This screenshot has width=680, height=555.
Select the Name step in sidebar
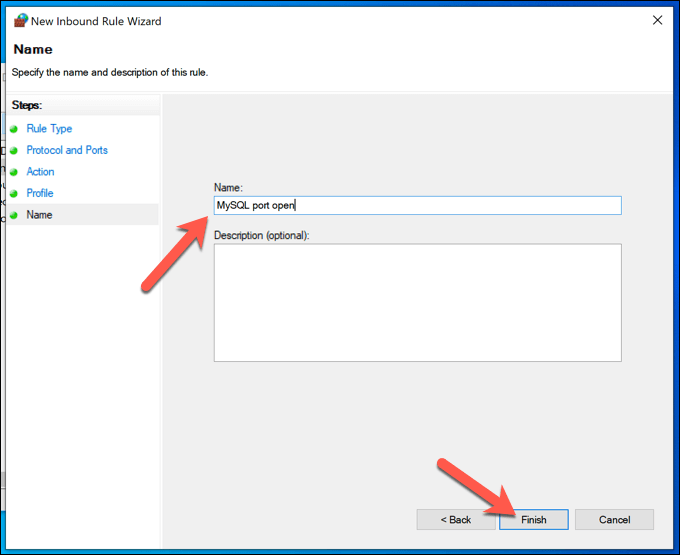39,215
